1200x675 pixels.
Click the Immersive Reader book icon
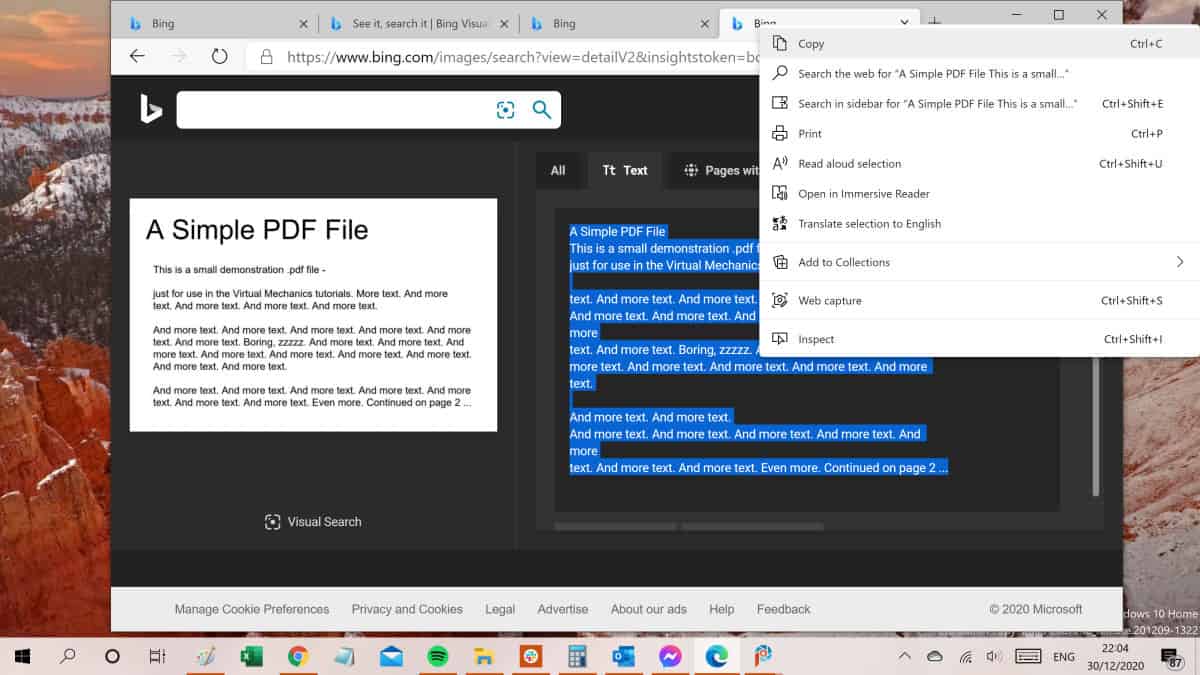click(780, 193)
